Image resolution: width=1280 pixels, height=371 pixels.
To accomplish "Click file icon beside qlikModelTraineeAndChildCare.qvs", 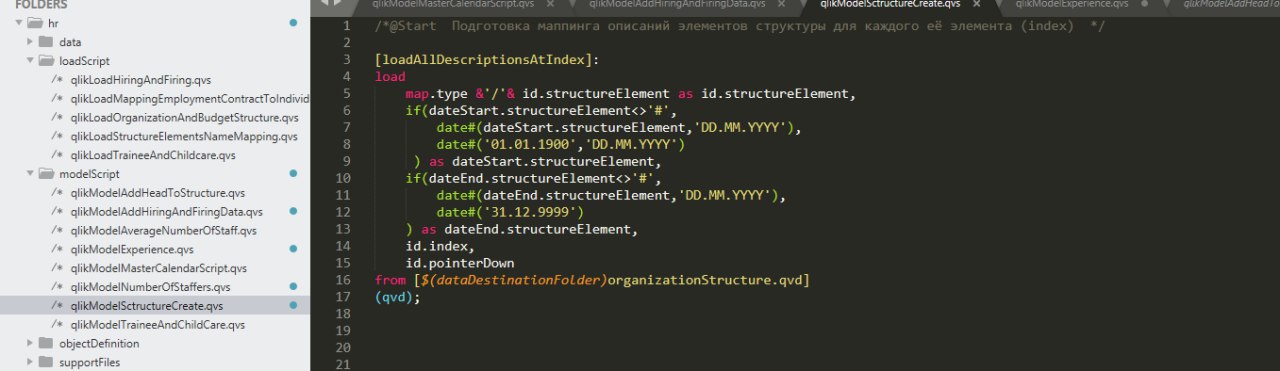I will (57, 325).
